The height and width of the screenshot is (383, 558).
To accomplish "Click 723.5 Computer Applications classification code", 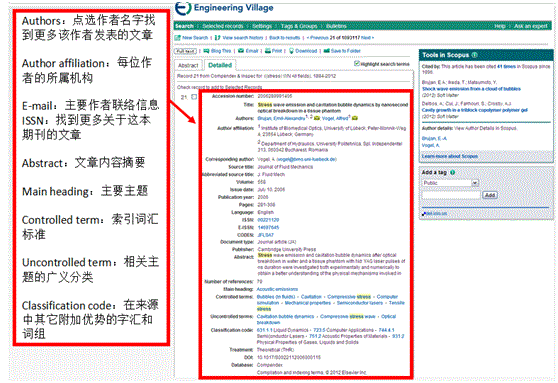I will point(344,330).
